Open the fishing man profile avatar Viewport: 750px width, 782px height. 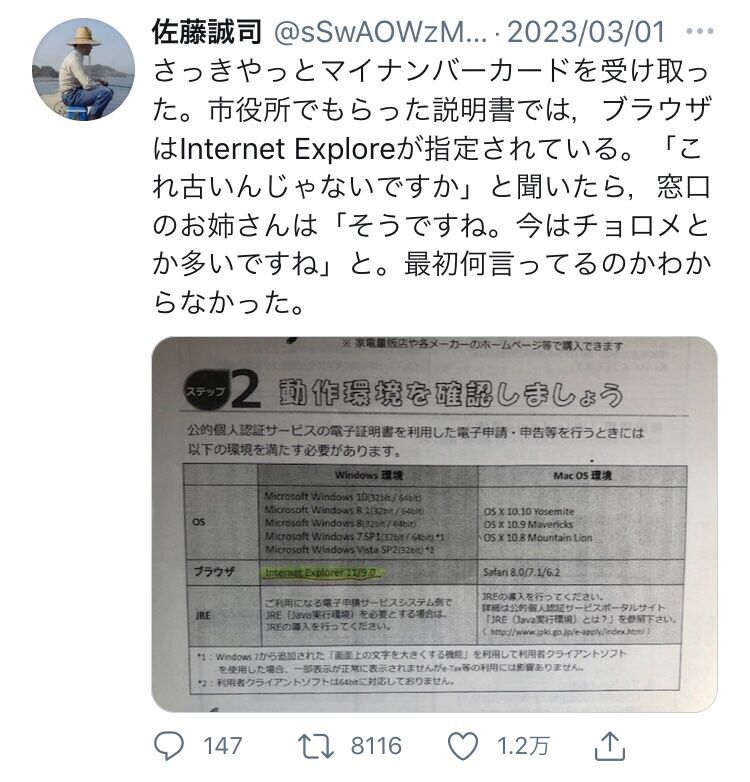83,69
